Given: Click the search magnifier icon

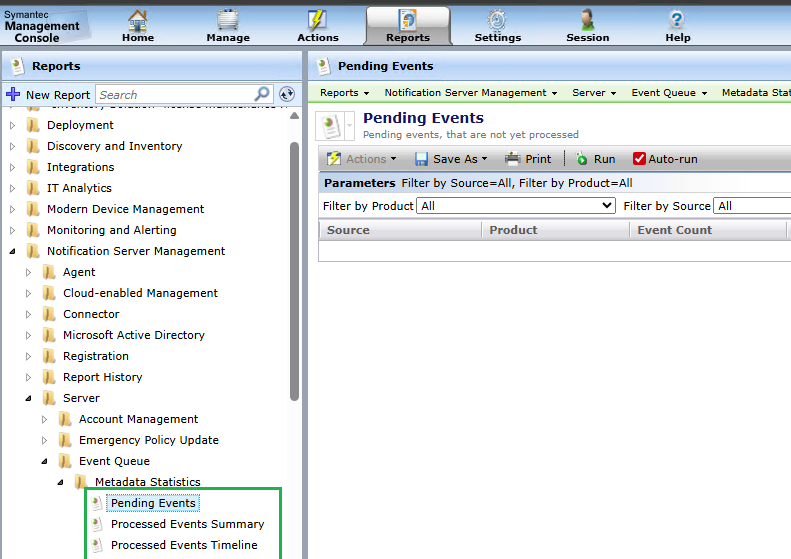Looking at the screenshot, I should tap(262, 94).
